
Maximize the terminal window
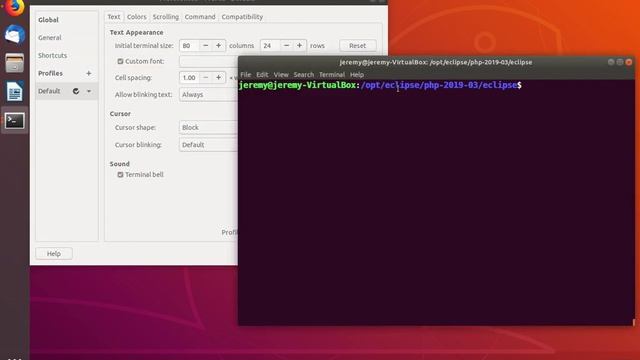coord(620,62)
